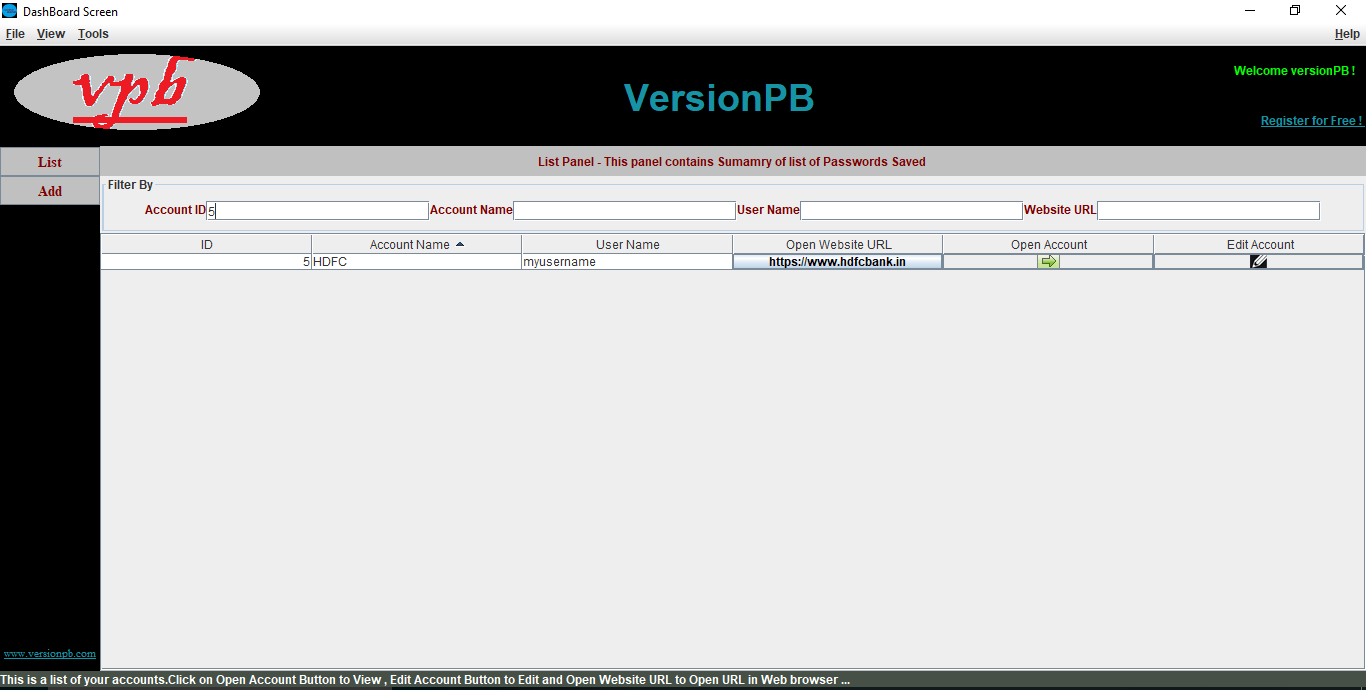The image size is (1366, 690).
Task: Select the myusername cell
Action: 627,262
